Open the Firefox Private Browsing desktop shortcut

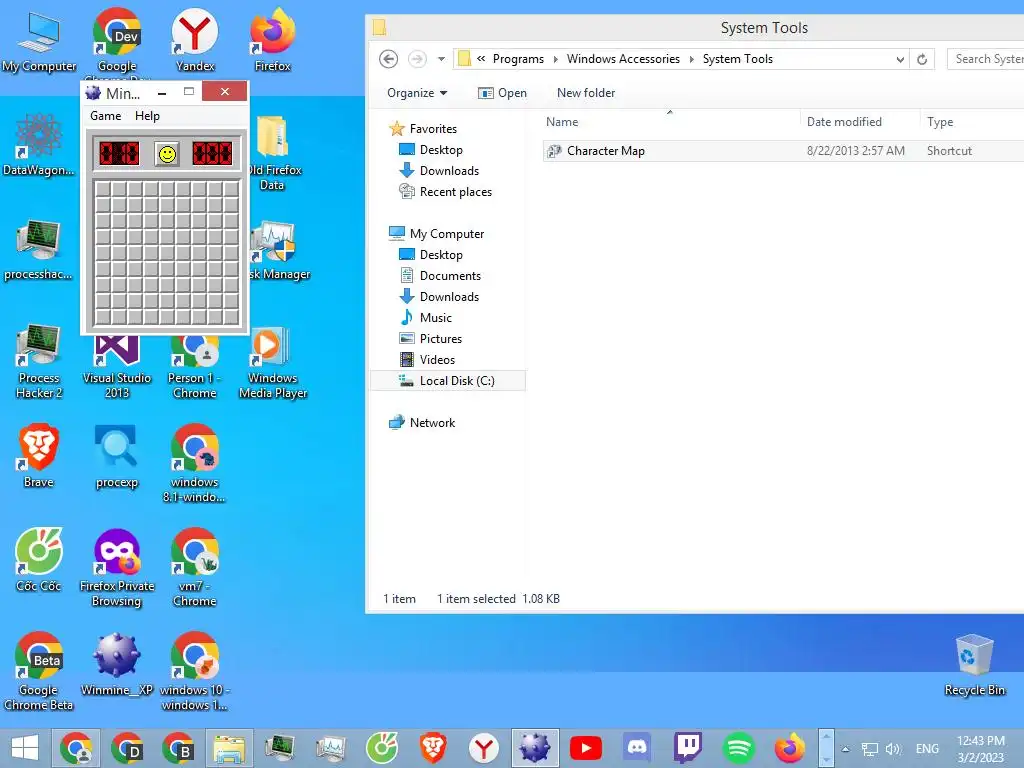117,567
